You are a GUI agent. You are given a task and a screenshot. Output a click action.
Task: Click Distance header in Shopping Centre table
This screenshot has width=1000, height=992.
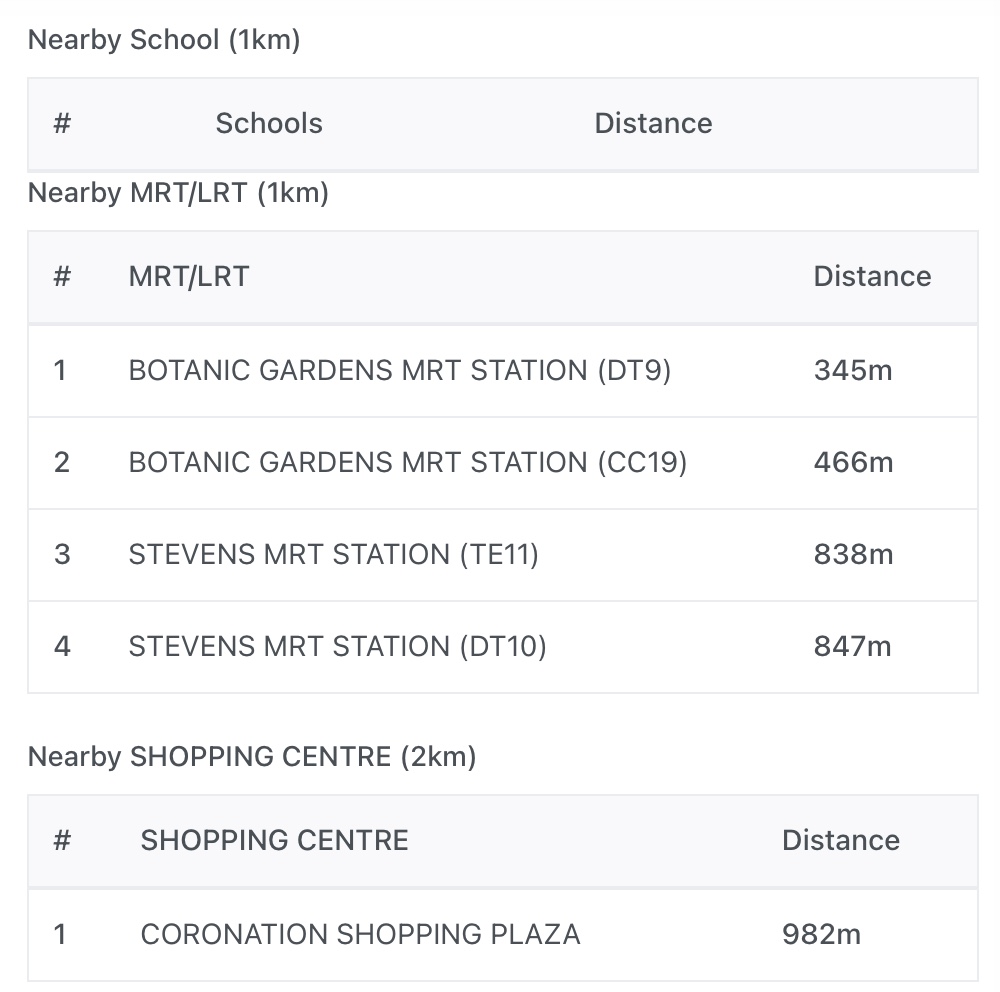click(x=840, y=841)
